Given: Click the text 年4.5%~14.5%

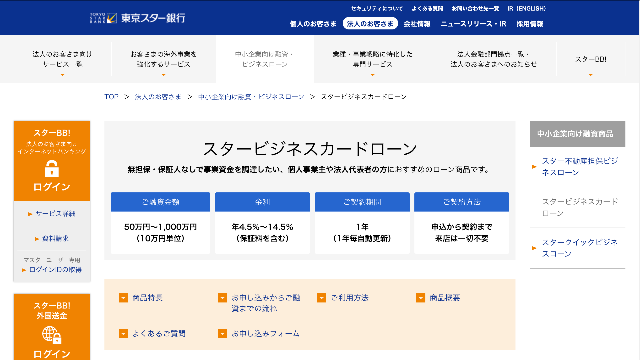Looking at the screenshot, I should tap(262, 227).
